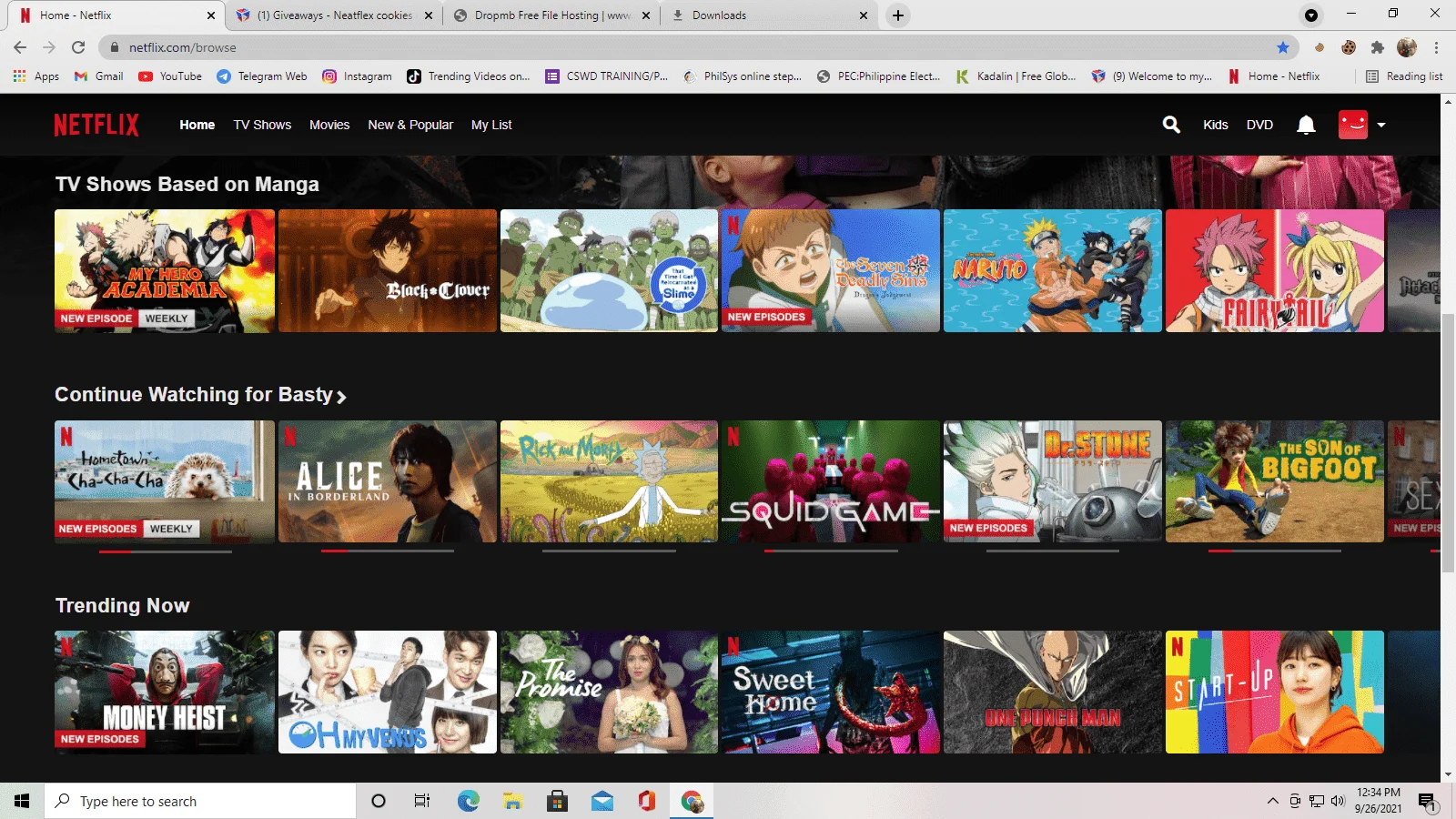Open Telegram Web bookmark
1456x819 pixels.
coord(262,76)
